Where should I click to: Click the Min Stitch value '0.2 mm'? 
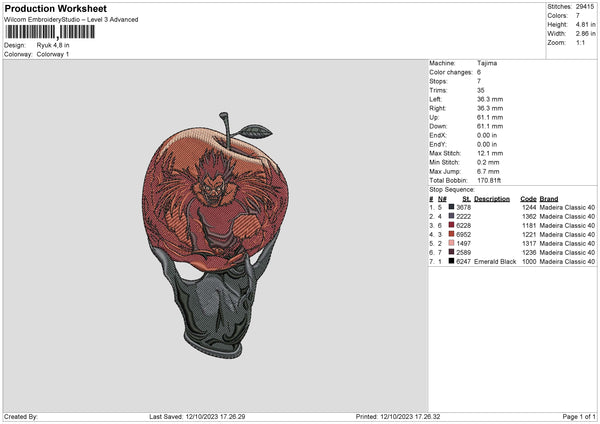pos(488,162)
